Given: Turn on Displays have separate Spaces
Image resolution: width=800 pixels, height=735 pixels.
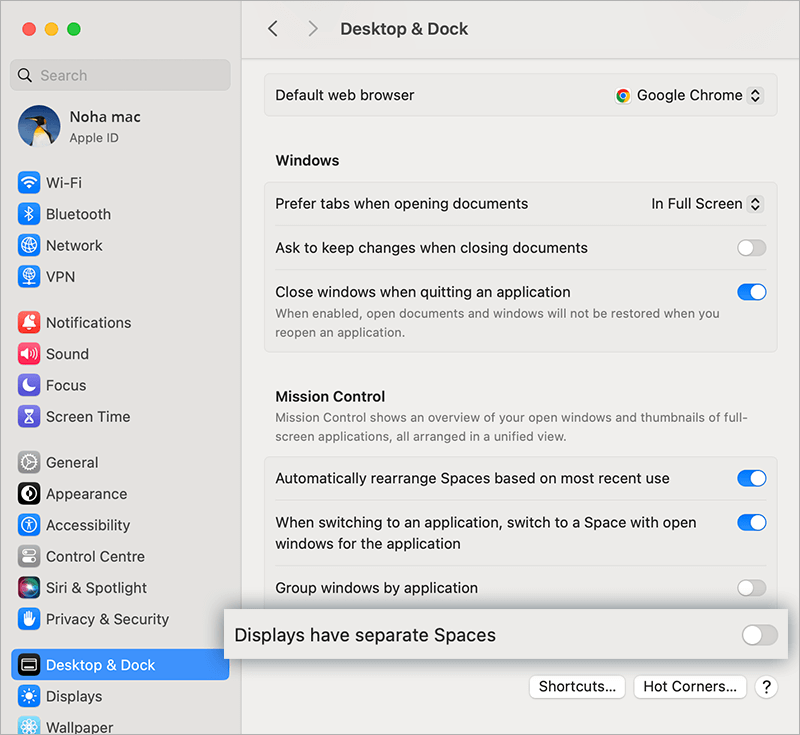Looking at the screenshot, I should [x=759, y=635].
